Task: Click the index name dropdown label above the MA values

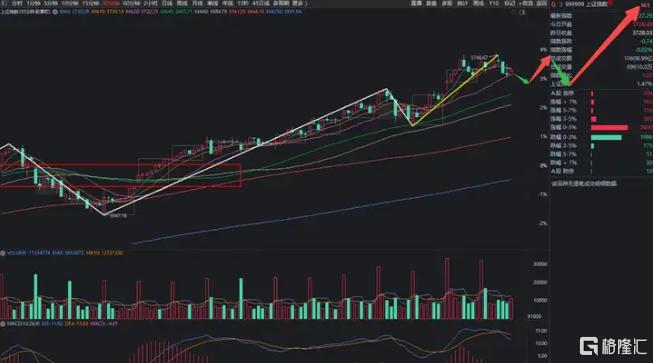Action: (x=26, y=12)
